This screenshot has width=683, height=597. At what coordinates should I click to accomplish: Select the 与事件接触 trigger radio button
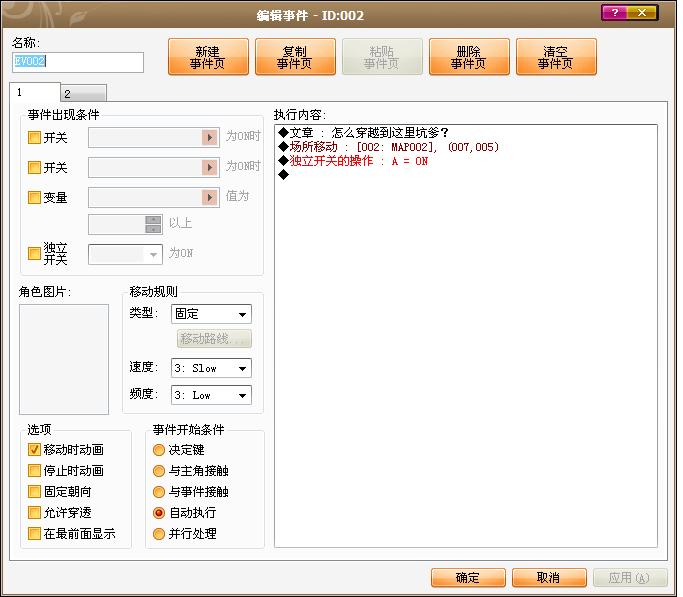[x=159, y=492]
